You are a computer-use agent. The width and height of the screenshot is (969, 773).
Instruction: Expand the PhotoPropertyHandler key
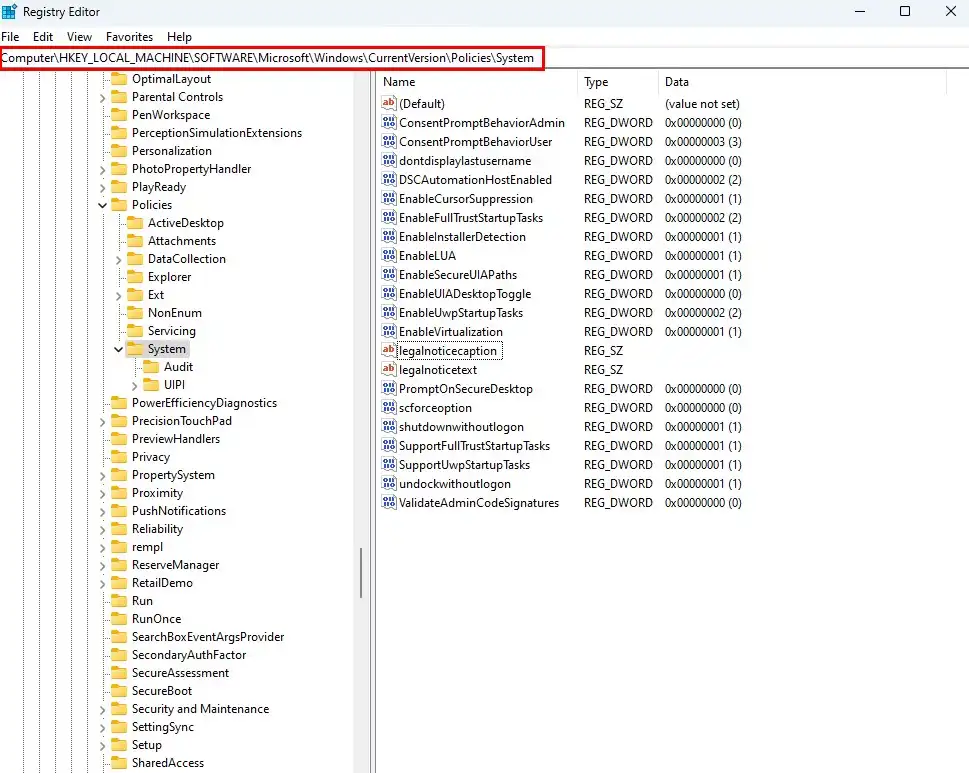click(x=103, y=169)
